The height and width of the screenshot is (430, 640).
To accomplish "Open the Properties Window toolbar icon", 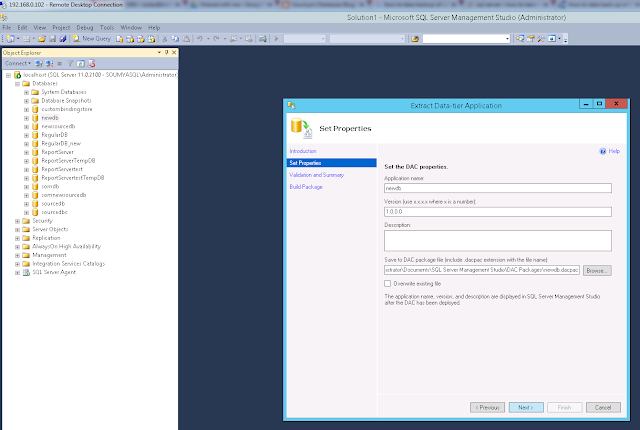I will 530,39.
